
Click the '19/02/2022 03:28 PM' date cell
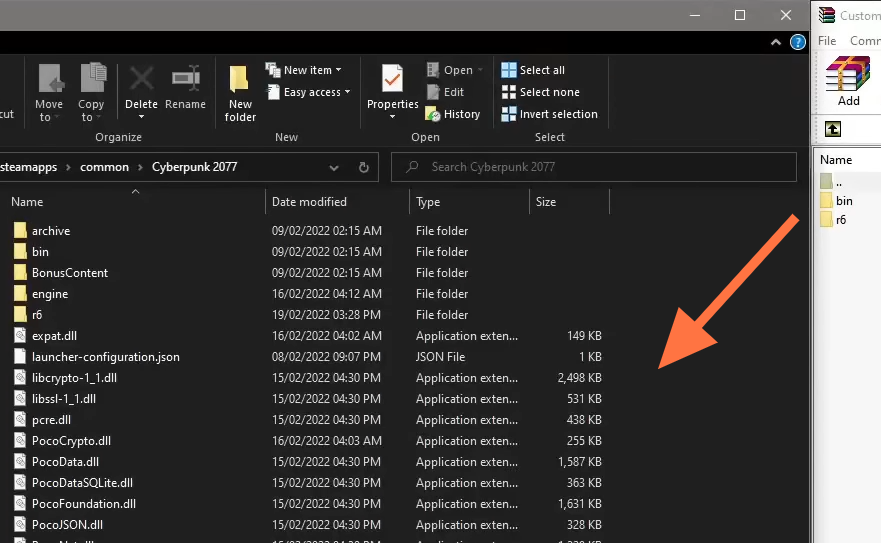coord(326,314)
